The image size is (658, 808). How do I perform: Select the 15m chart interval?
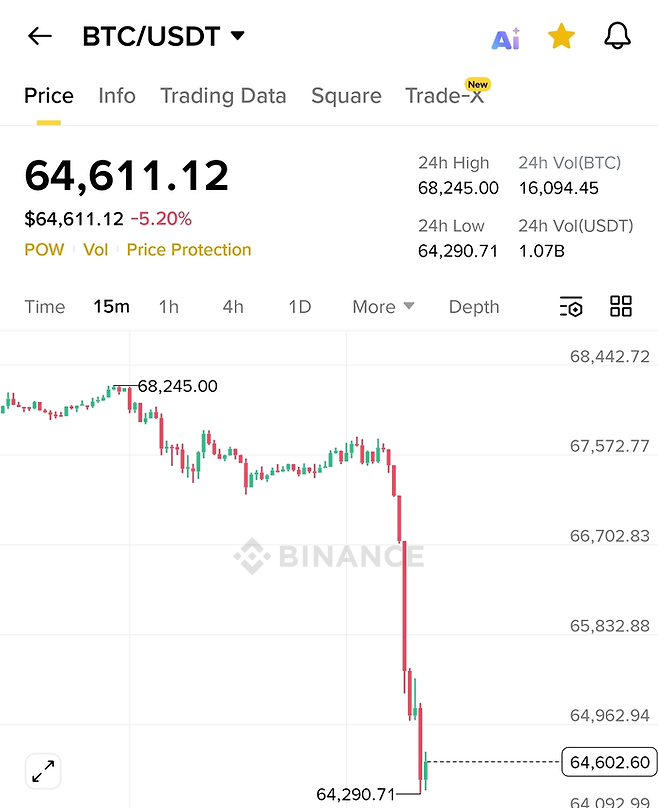tap(111, 307)
